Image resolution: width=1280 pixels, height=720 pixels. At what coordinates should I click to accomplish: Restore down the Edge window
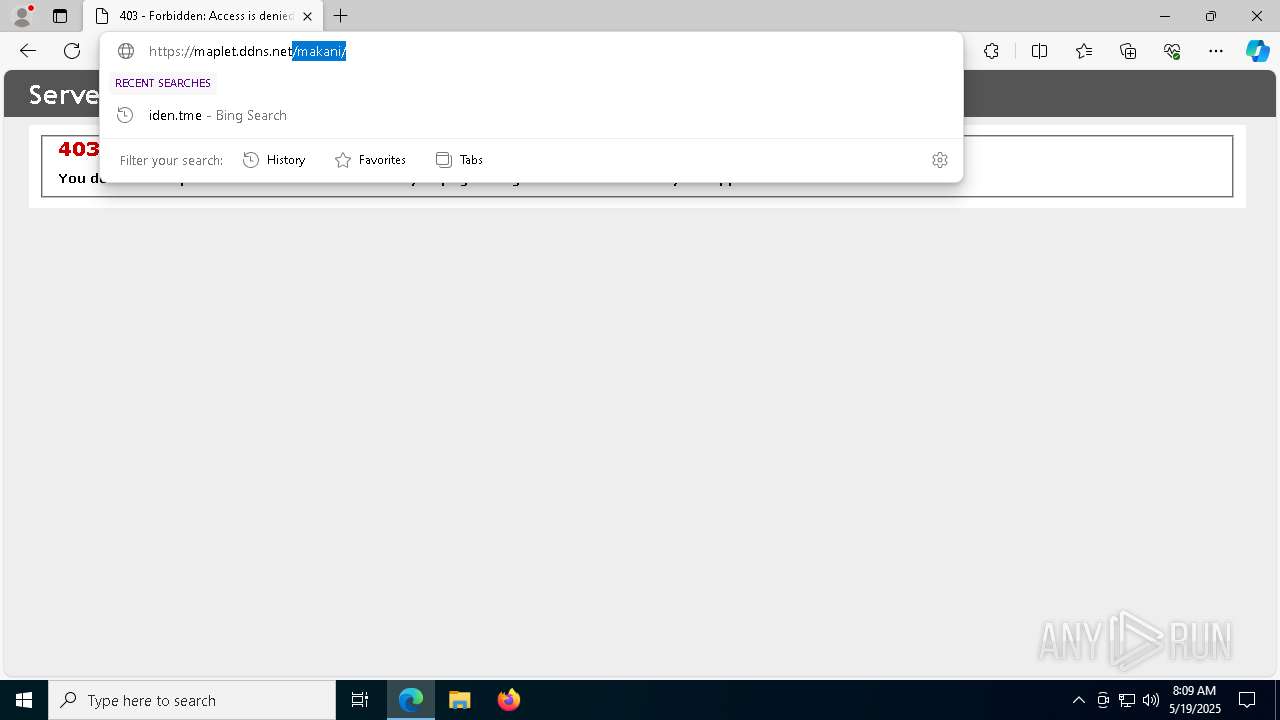pyautogui.click(x=1211, y=16)
